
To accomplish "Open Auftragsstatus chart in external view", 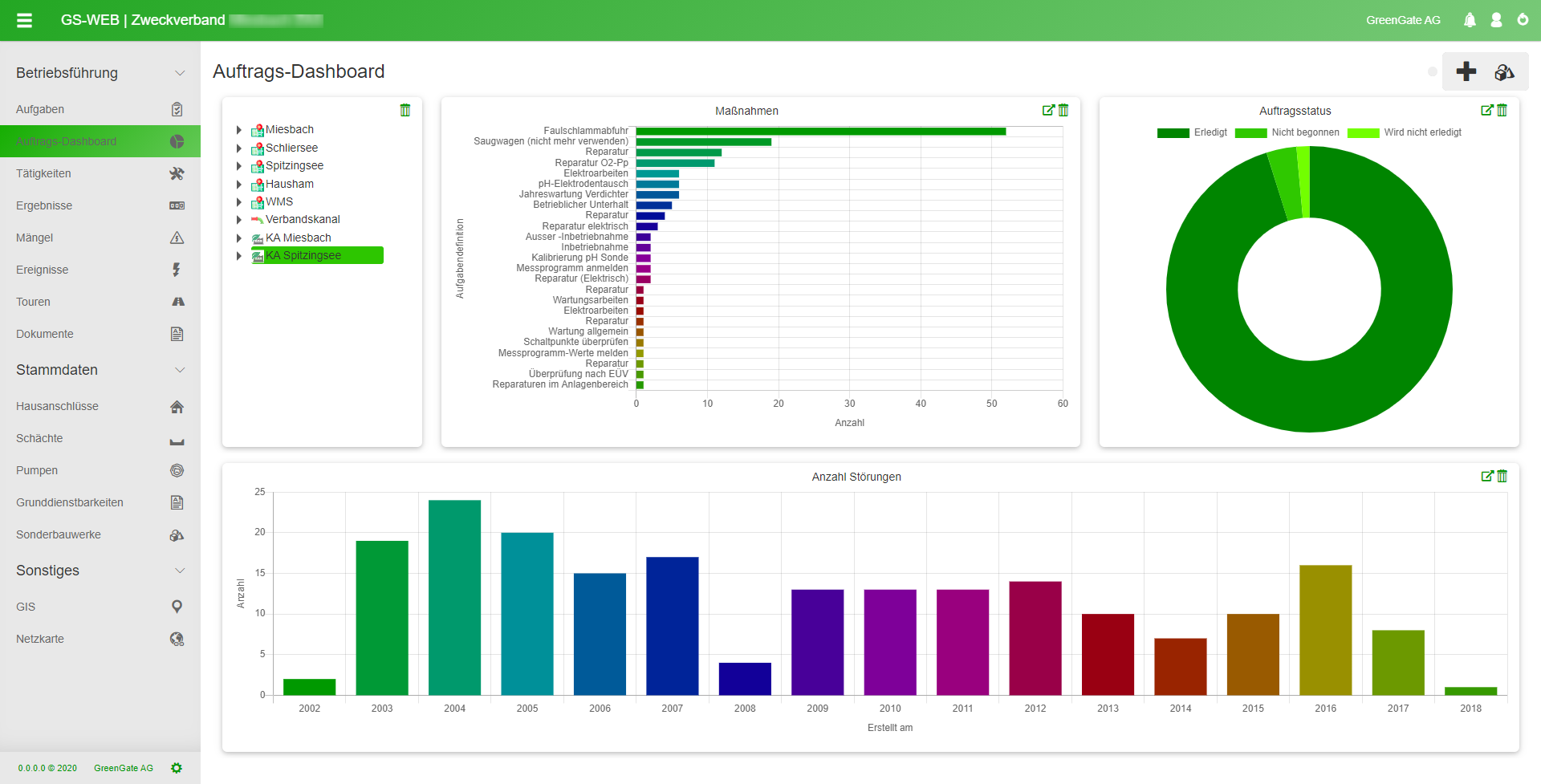I will click(1486, 111).
